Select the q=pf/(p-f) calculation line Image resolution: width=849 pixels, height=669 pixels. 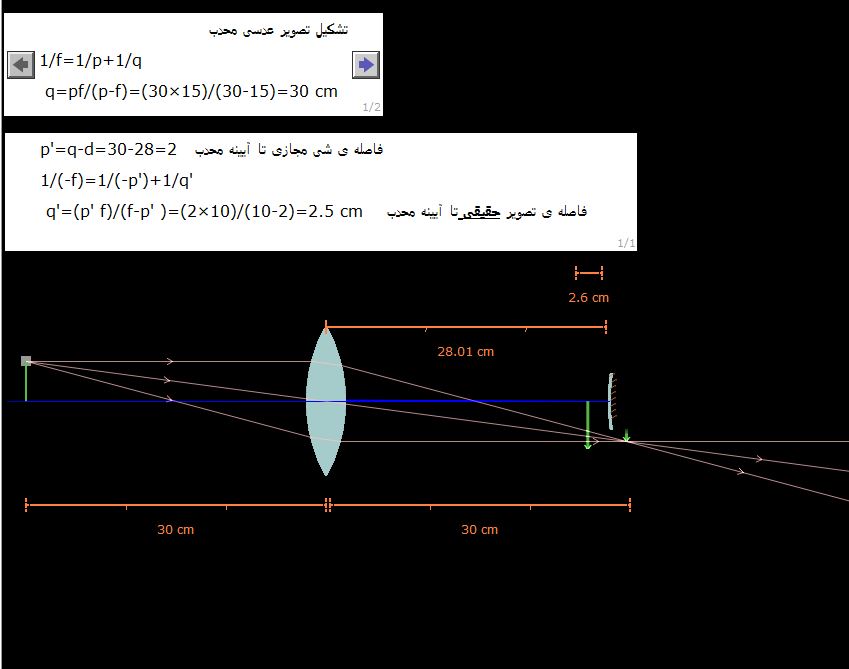(x=191, y=91)
